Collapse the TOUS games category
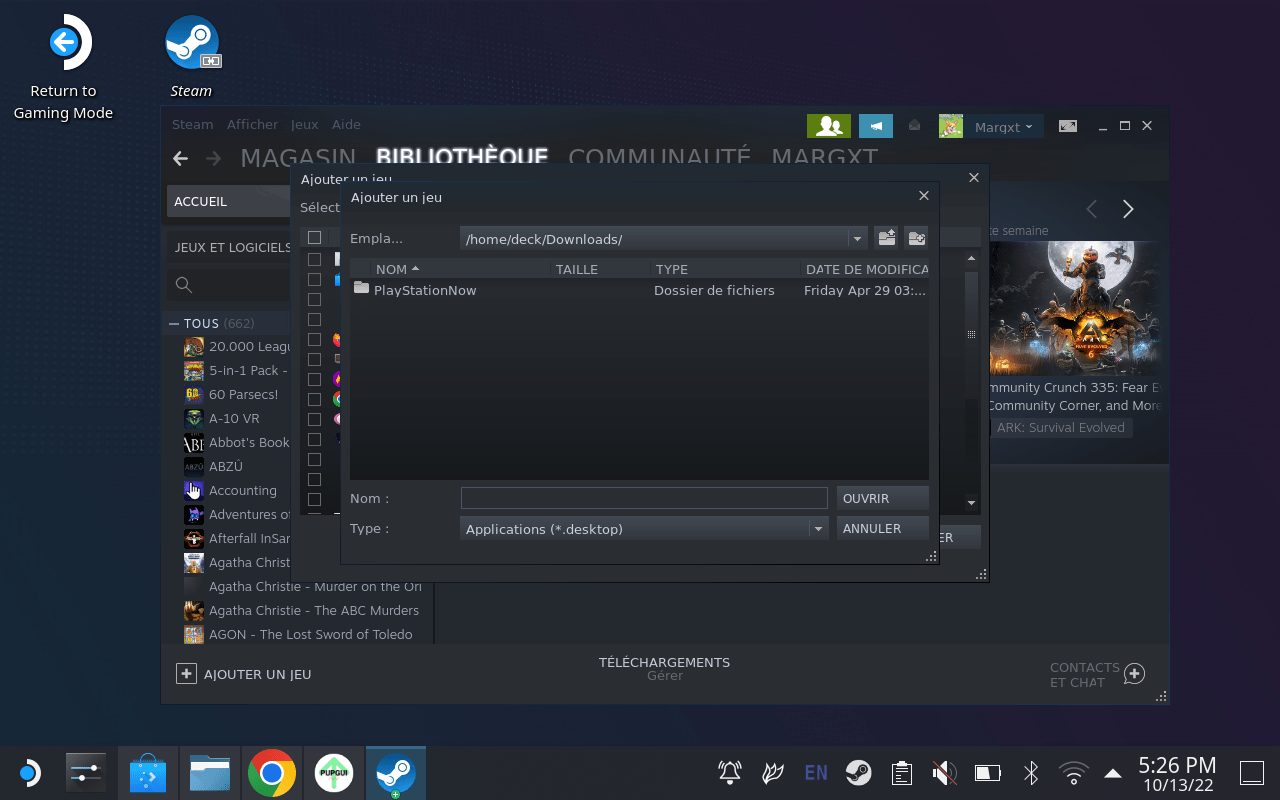Screen dimensions: 1280x800 tap(175, 324)
